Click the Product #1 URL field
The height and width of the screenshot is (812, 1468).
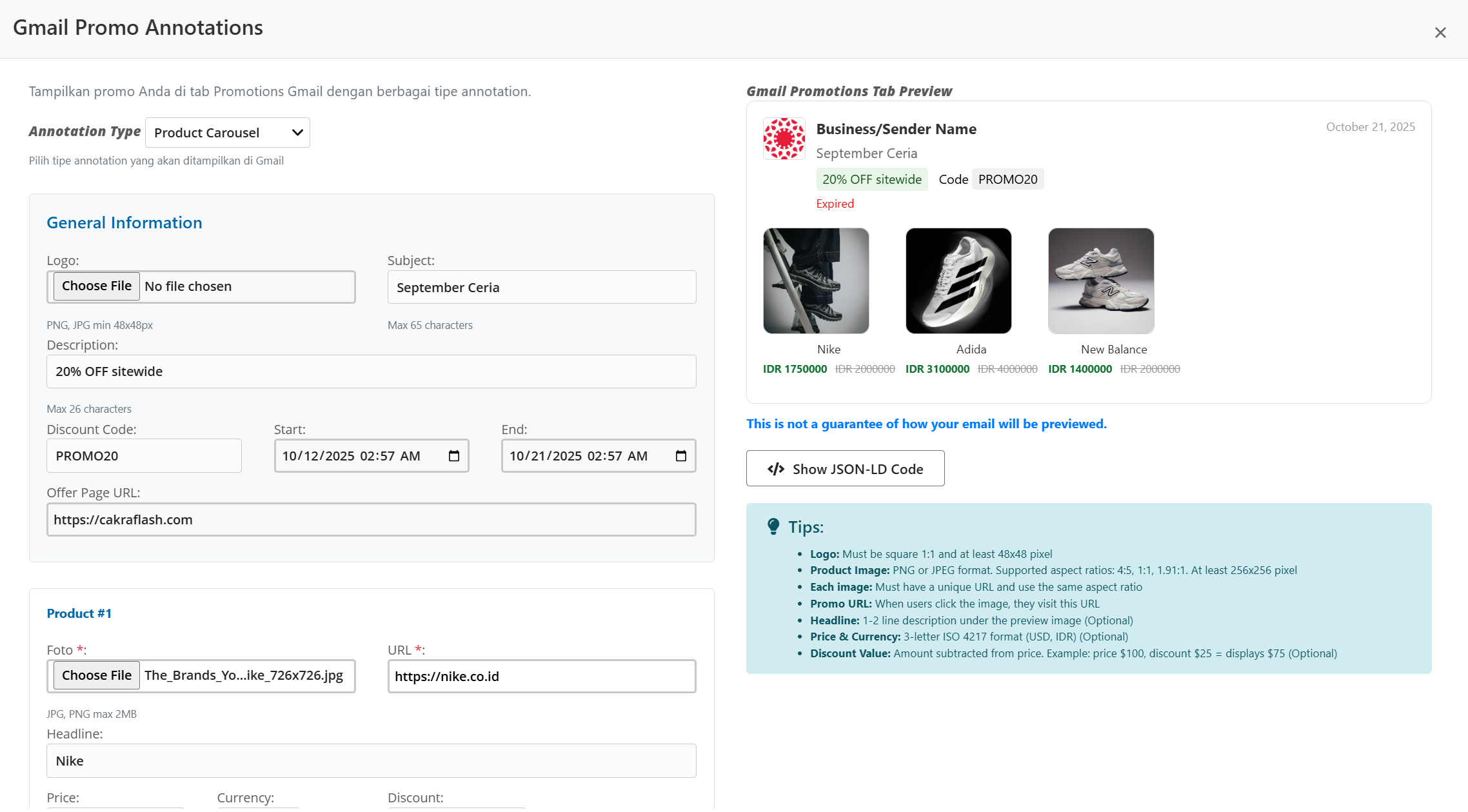coord(542,677)
